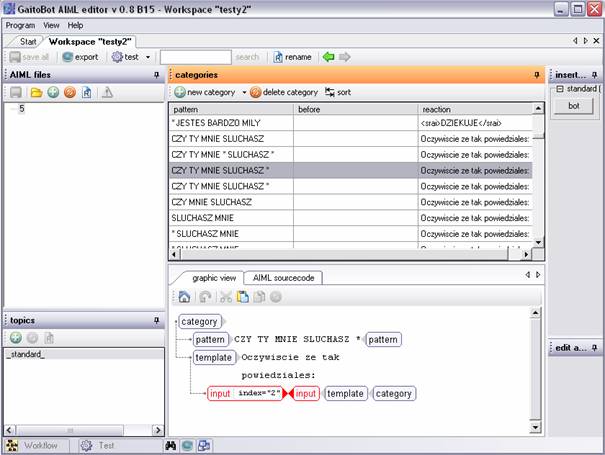Click the categories list scroll up arrow
The image size is (605, 455).
(x=538, y=109)
